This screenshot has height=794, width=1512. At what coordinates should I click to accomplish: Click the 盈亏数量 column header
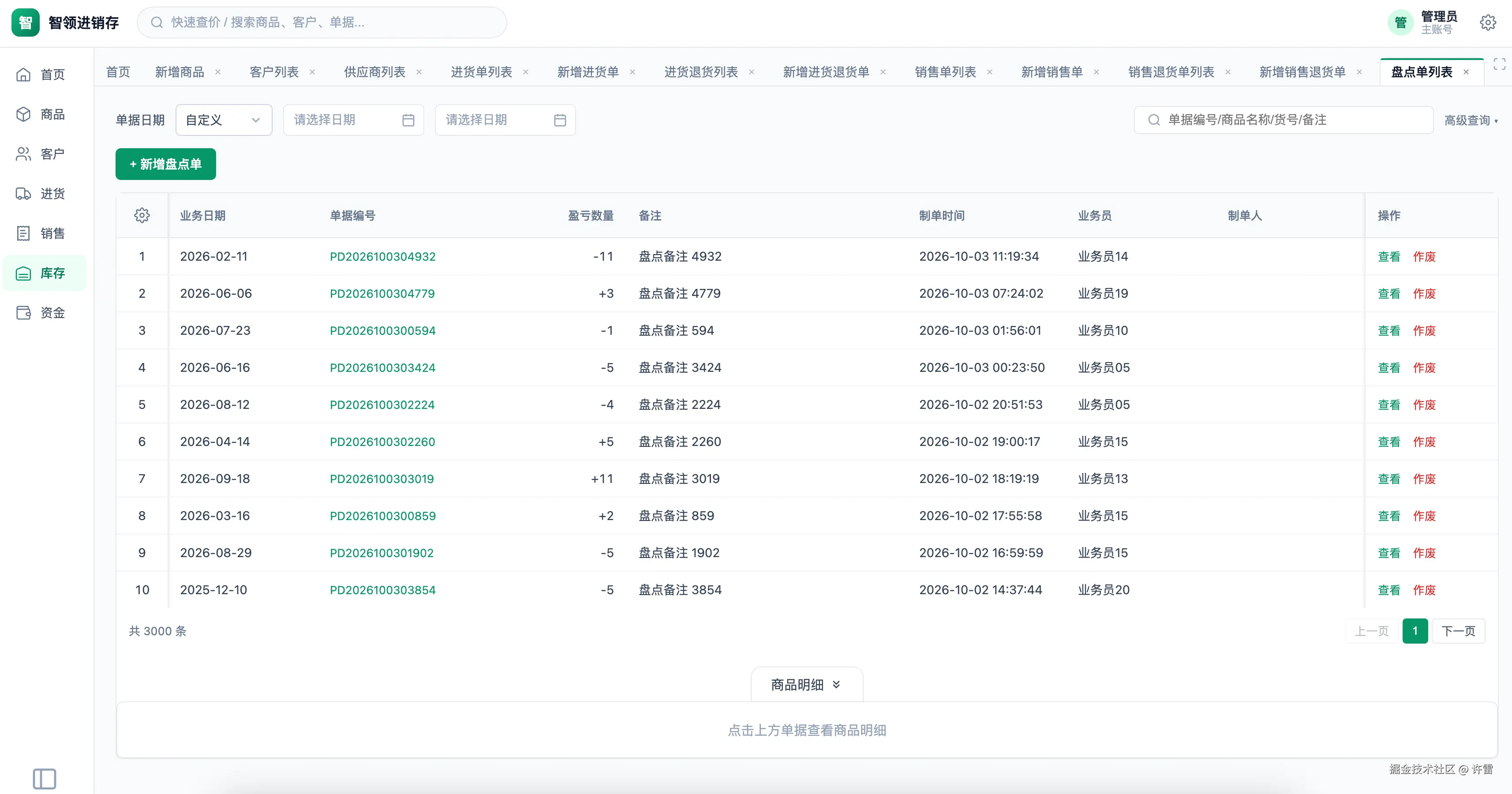point(591,215)
